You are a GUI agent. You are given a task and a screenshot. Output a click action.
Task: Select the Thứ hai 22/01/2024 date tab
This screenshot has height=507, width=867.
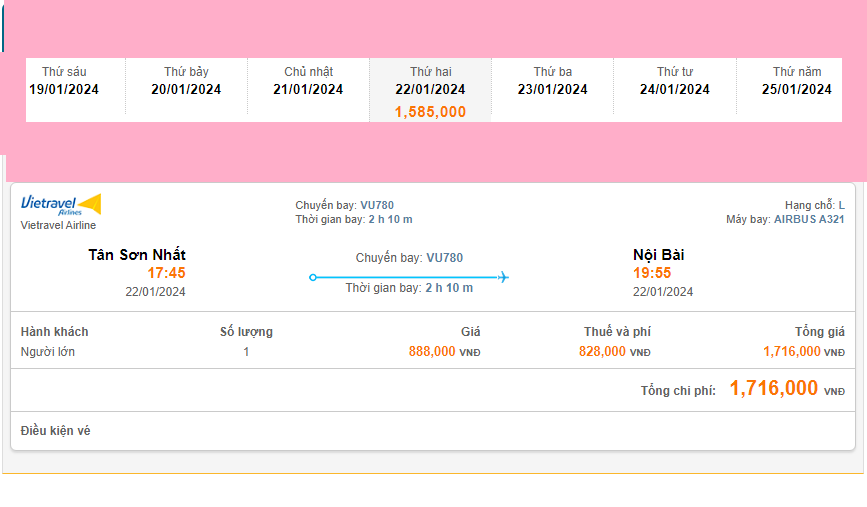(x=430, y=81)
